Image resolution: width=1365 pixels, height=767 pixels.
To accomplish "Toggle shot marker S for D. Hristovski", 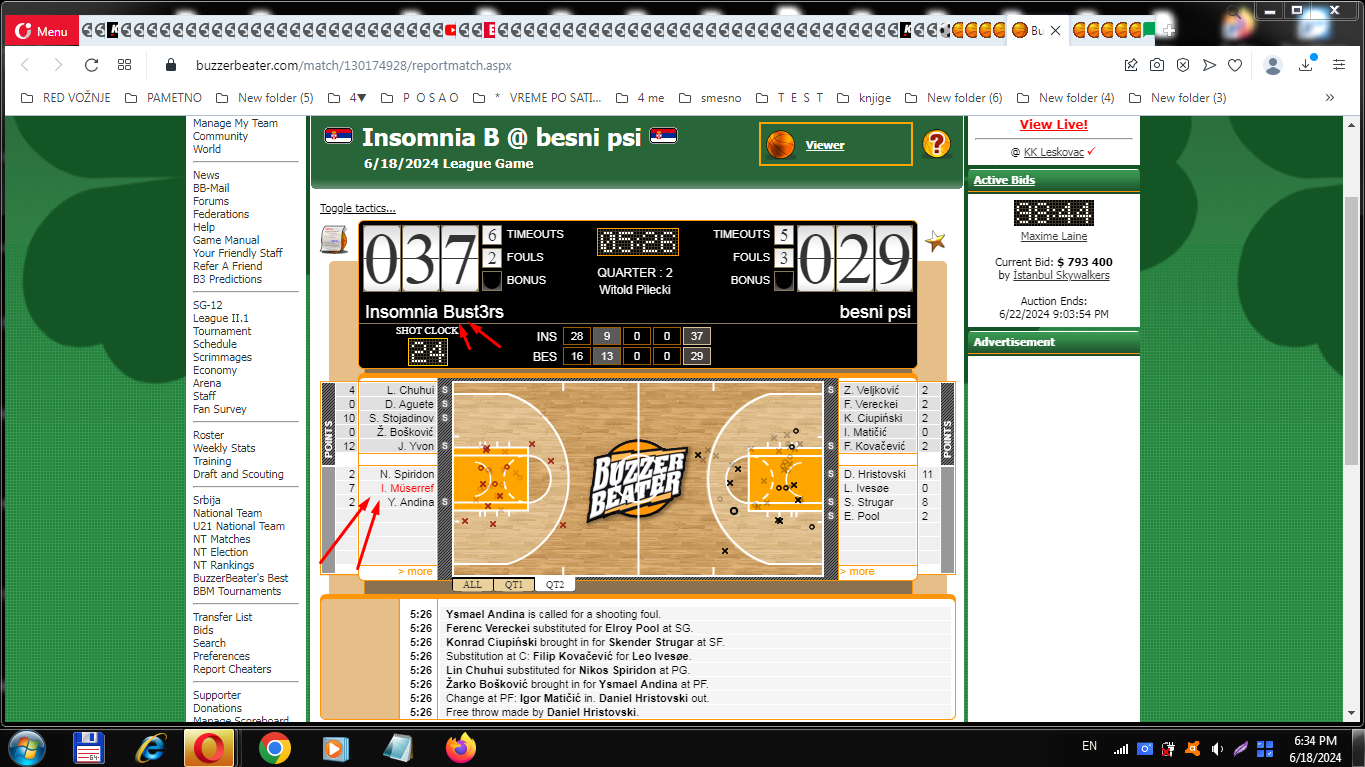I will click(831, 474).
